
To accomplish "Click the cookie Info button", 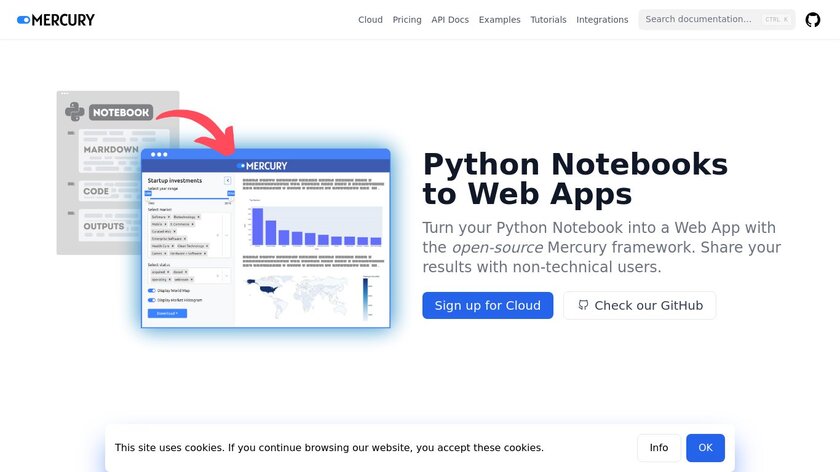I will [659, 448].
